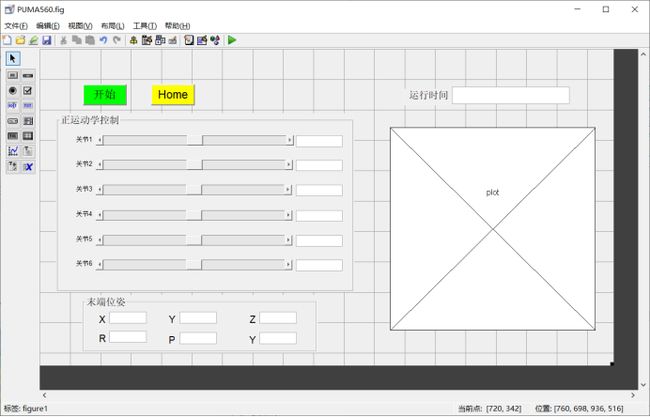
Task: Select the edit box beside 关节3 slider
Action: 319,190
